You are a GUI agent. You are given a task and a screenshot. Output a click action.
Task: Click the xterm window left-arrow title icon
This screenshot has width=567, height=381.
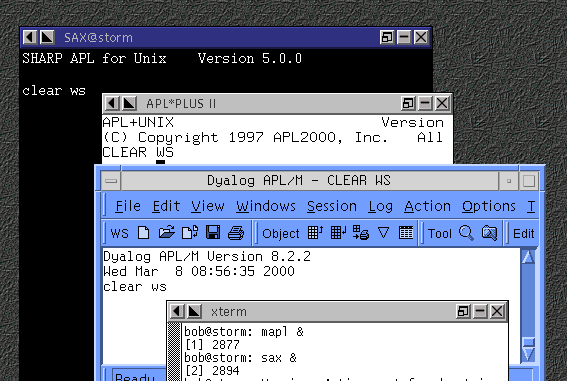[177, 311]
